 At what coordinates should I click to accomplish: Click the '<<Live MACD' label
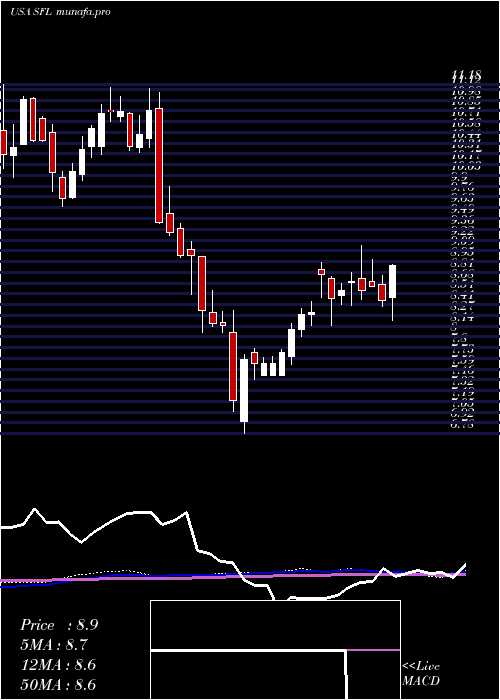pos(421,674)
